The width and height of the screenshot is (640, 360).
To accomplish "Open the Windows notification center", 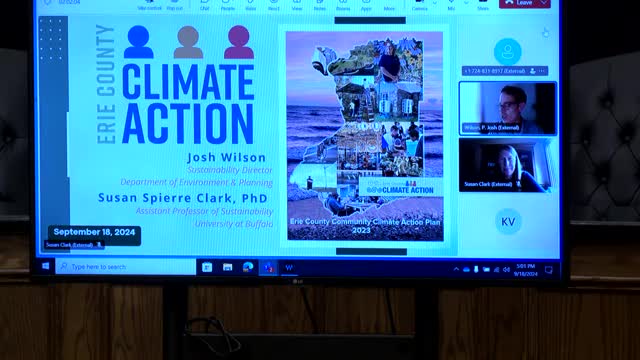I will pyautogui.click(x=549, y=270).
